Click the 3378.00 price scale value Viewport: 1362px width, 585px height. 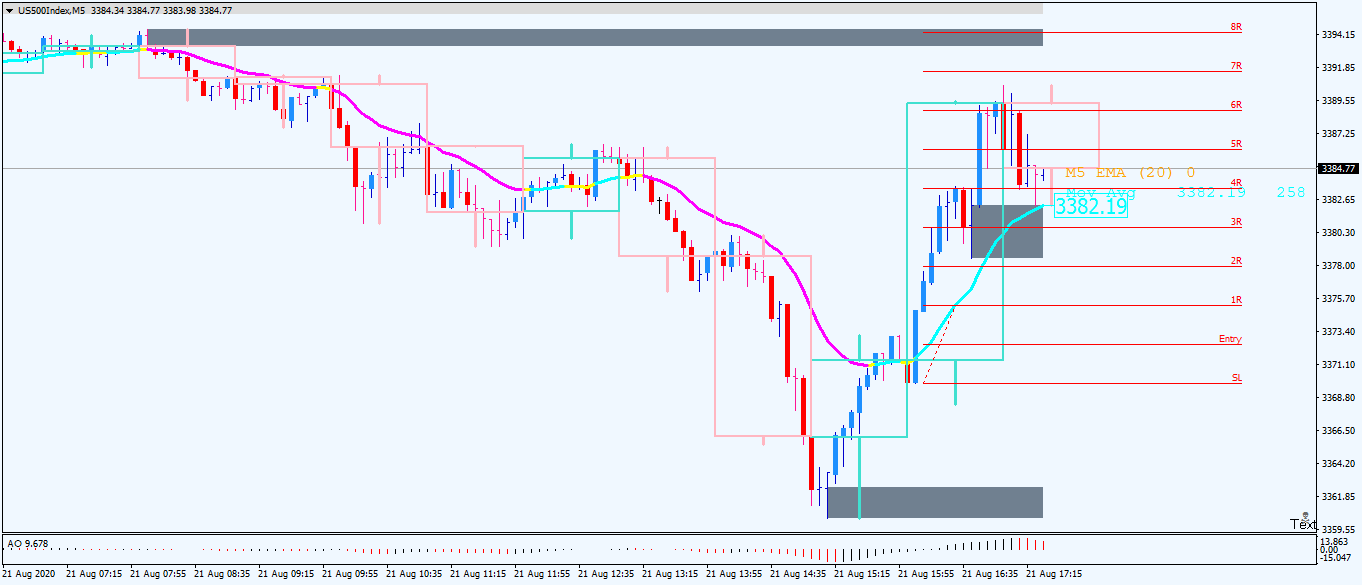(1338, 266)
